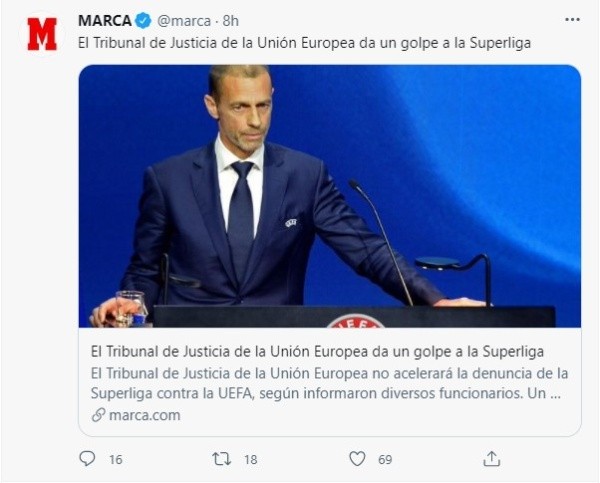Click the tweet text about the Superliga
Image resolution: width=600 pixels, height=483 pixels.
pyautogui.click(x=304, y=44)
